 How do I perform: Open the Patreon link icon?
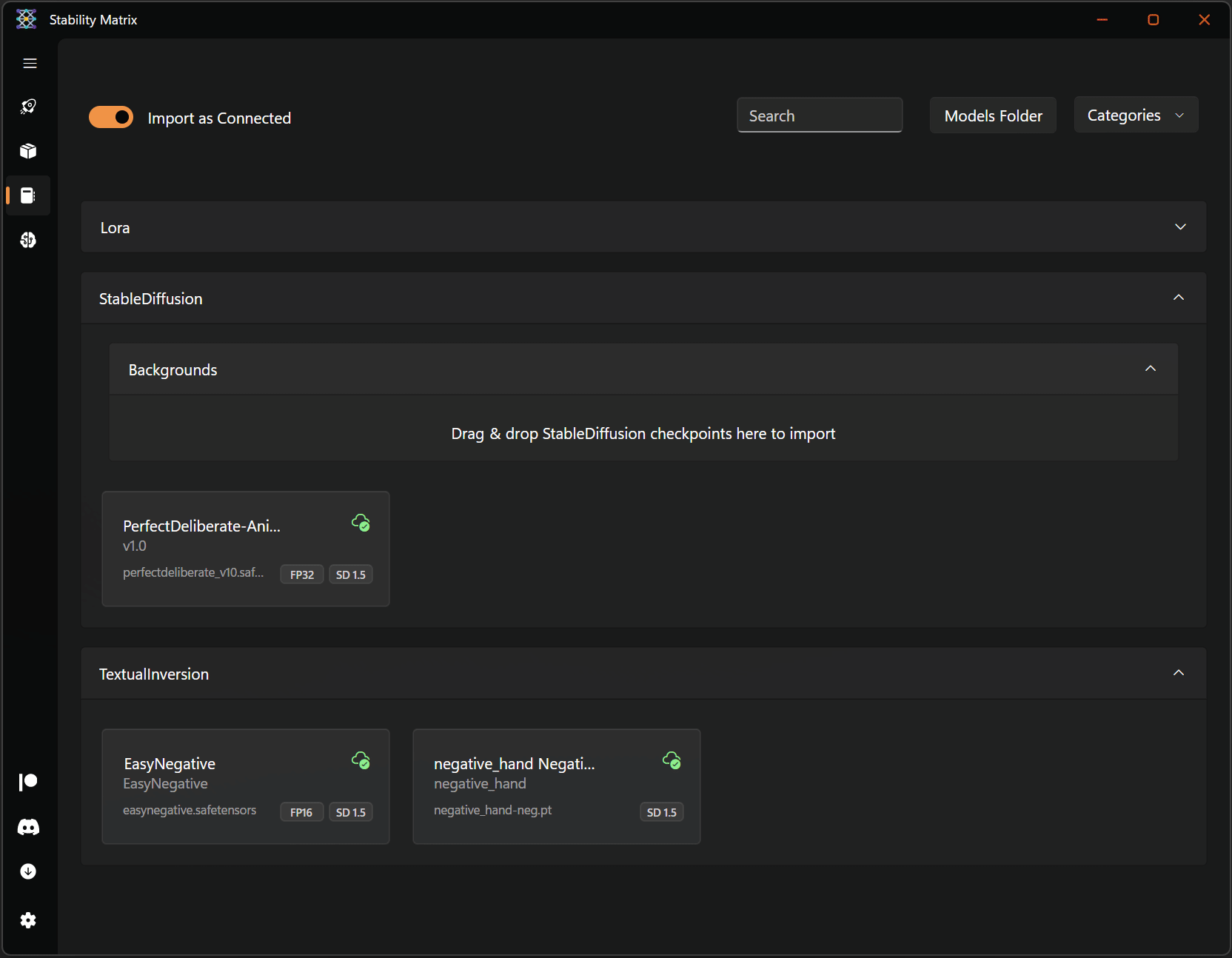click(x=28, y=782)
